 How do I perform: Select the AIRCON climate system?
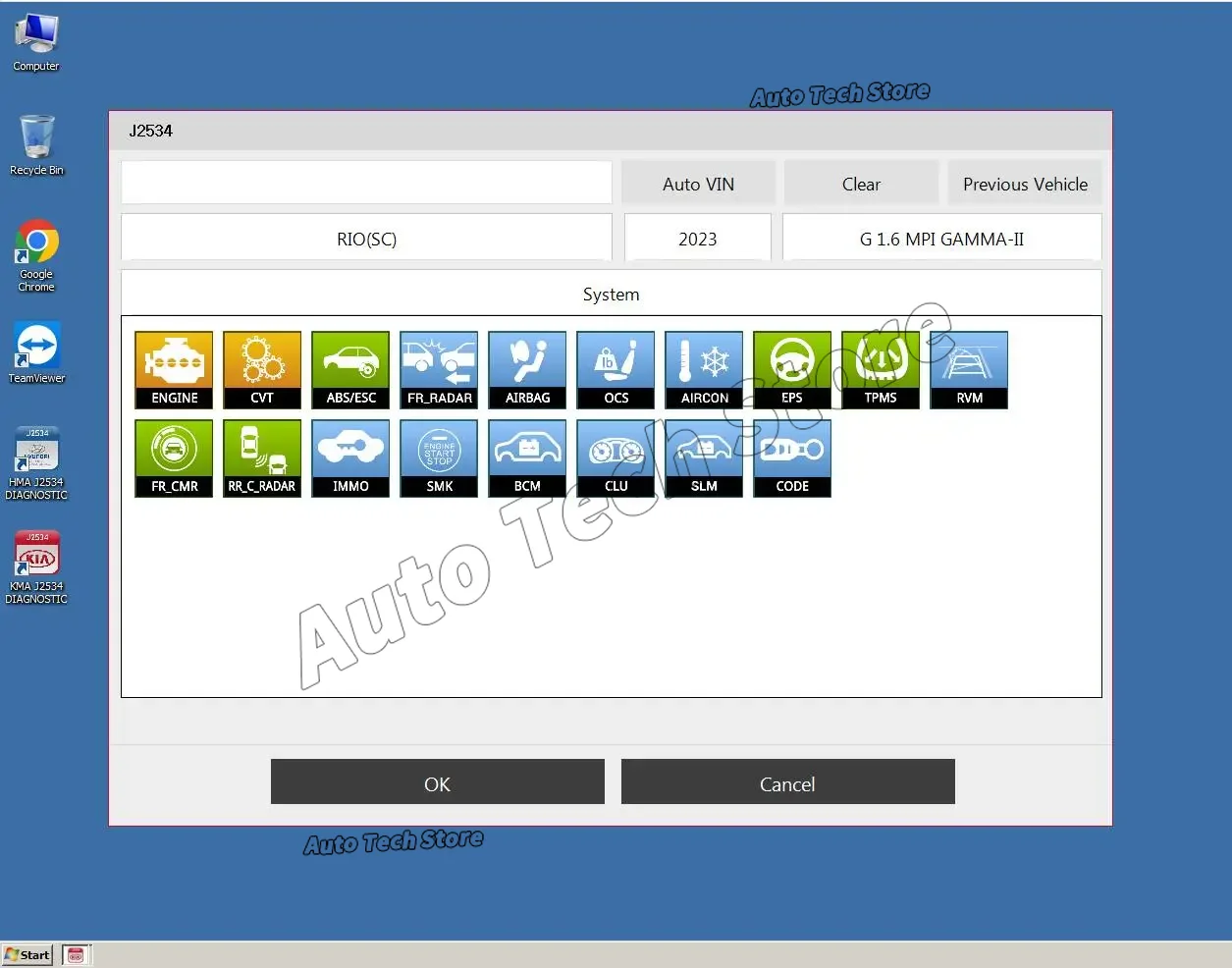click(x=704, y=369)
